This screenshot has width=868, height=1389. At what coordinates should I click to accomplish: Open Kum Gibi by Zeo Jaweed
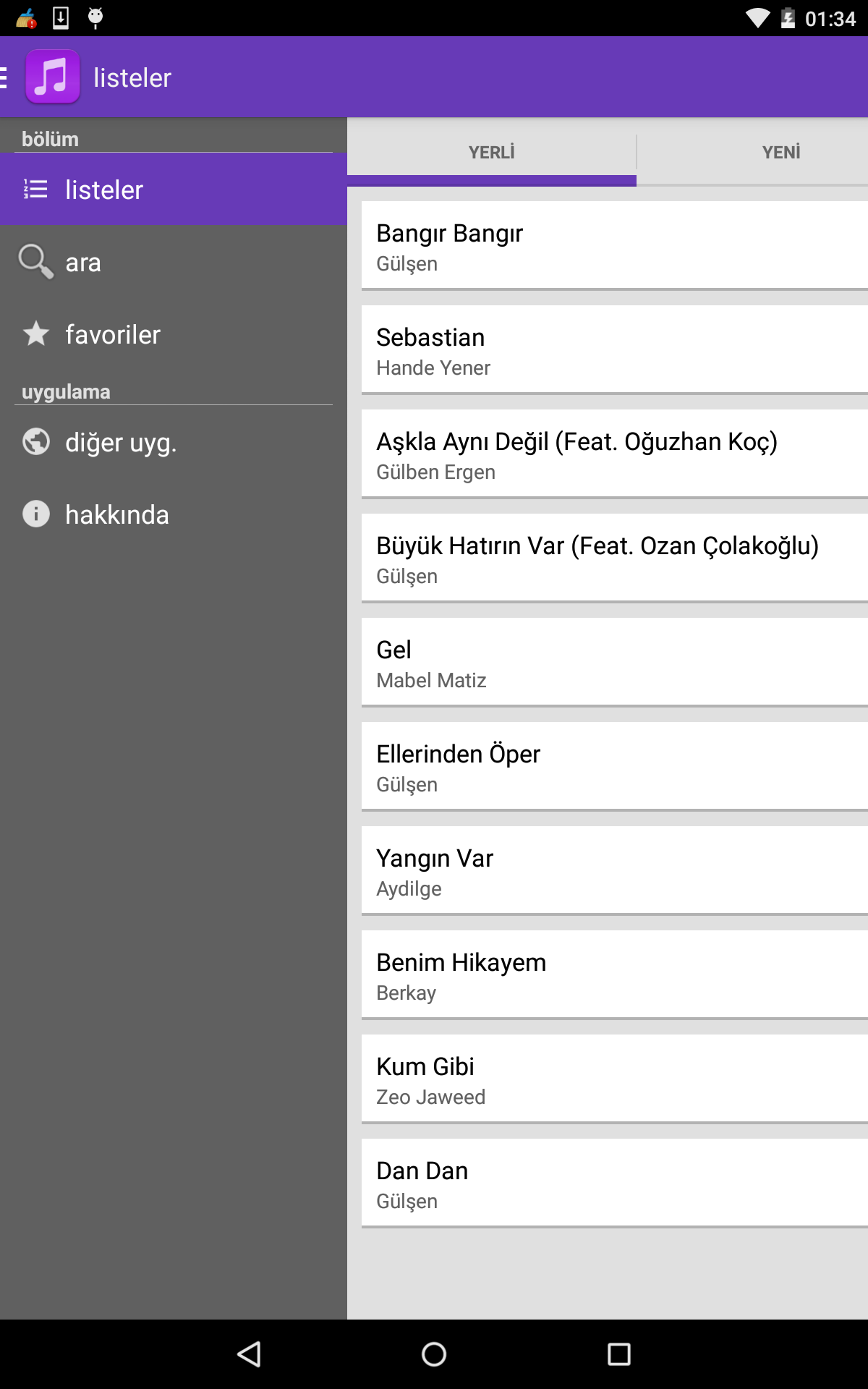[615, 1079]
